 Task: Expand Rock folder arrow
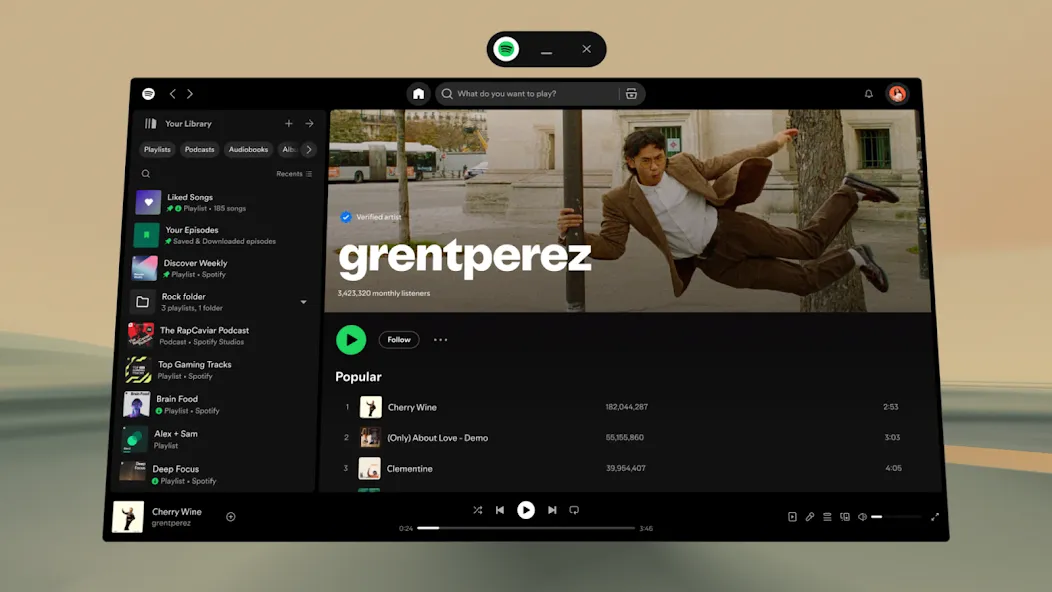coord(303,302)
